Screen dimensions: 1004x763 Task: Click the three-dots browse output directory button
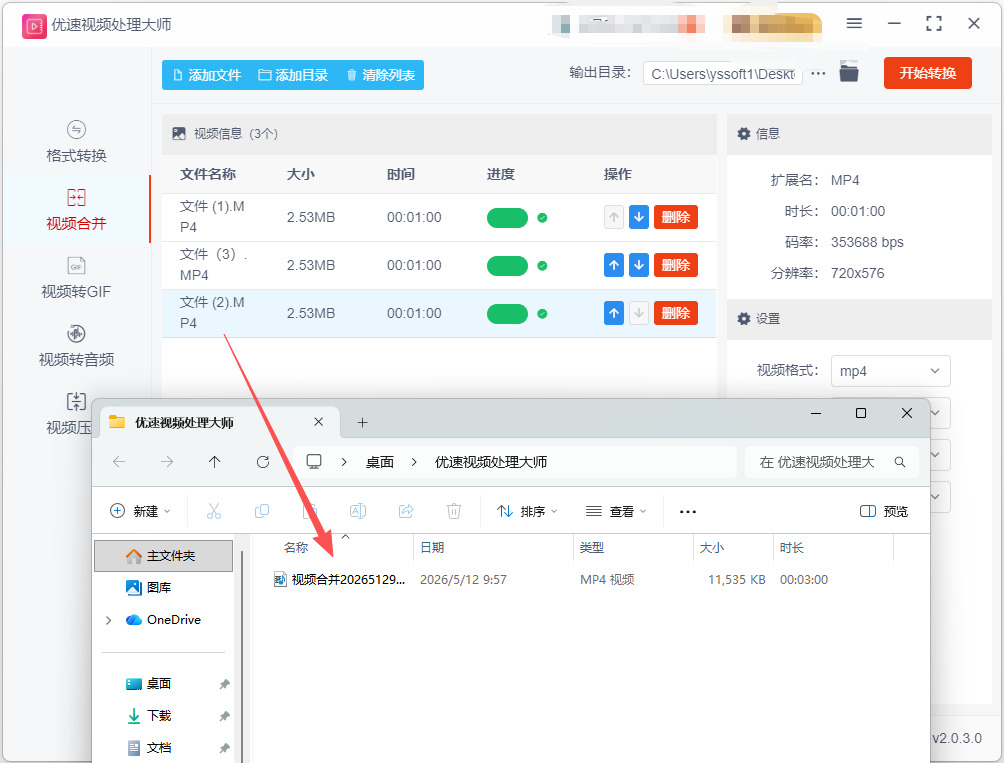(818, 74)
